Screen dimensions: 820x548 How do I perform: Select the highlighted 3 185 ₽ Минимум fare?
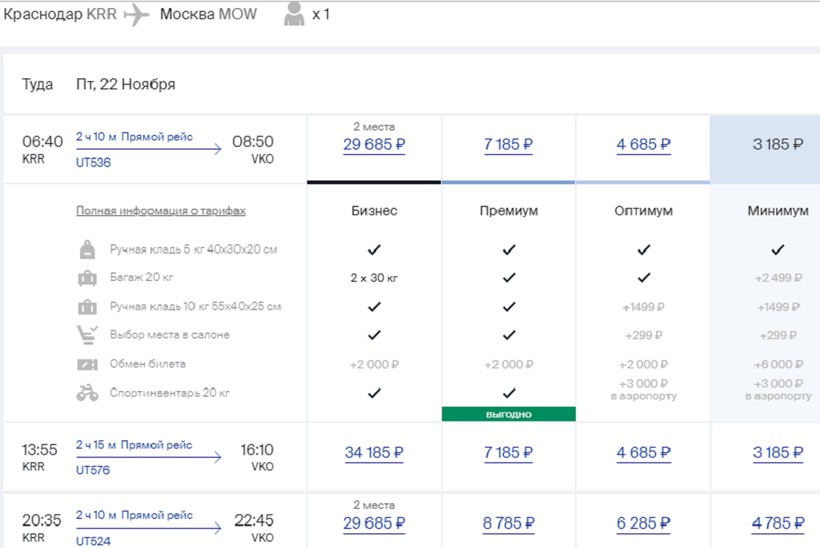pyautogui.click(x=777, y=144)
